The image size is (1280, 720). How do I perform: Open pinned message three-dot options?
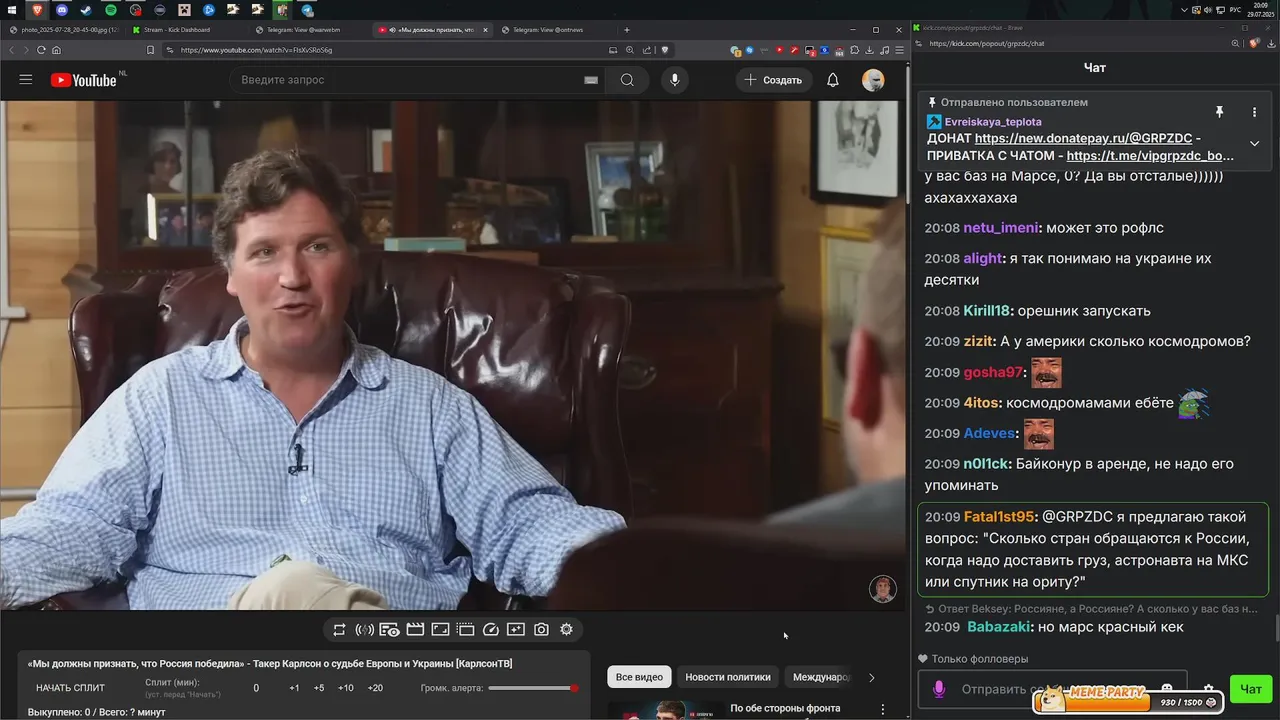(x=1254, y=112)
